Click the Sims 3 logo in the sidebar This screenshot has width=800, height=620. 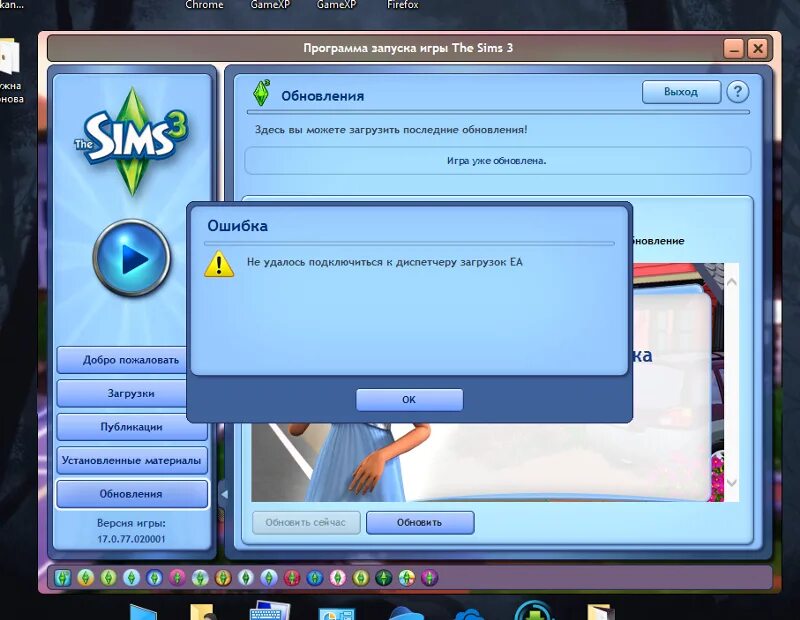coord(132,140)
